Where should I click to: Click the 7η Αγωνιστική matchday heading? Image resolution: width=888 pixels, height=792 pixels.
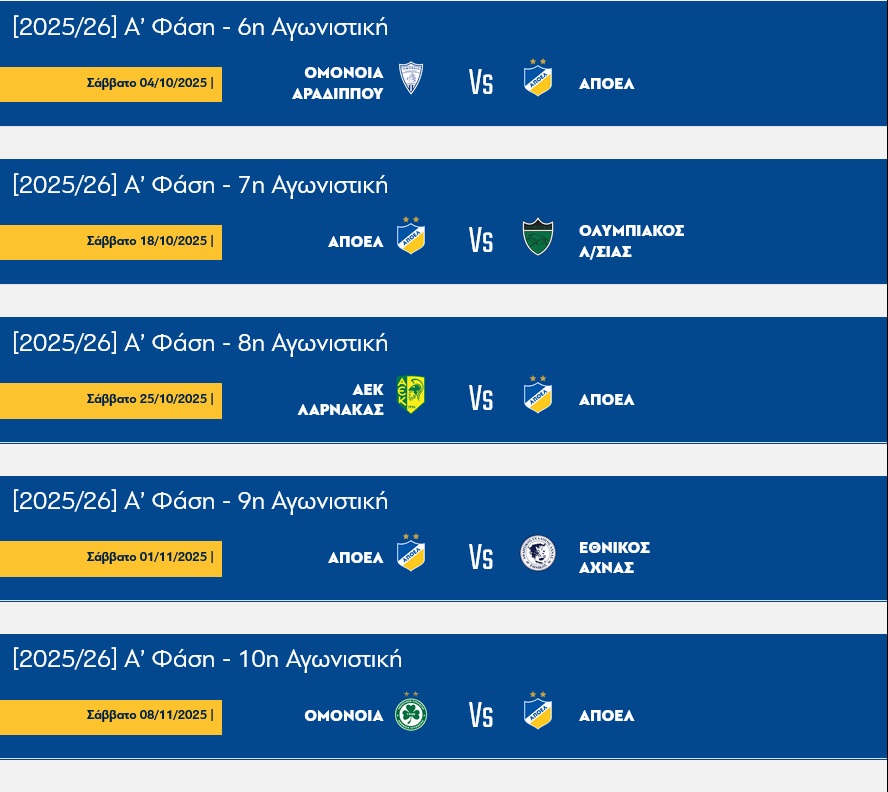pyautogui.click(x=200, y=185)
